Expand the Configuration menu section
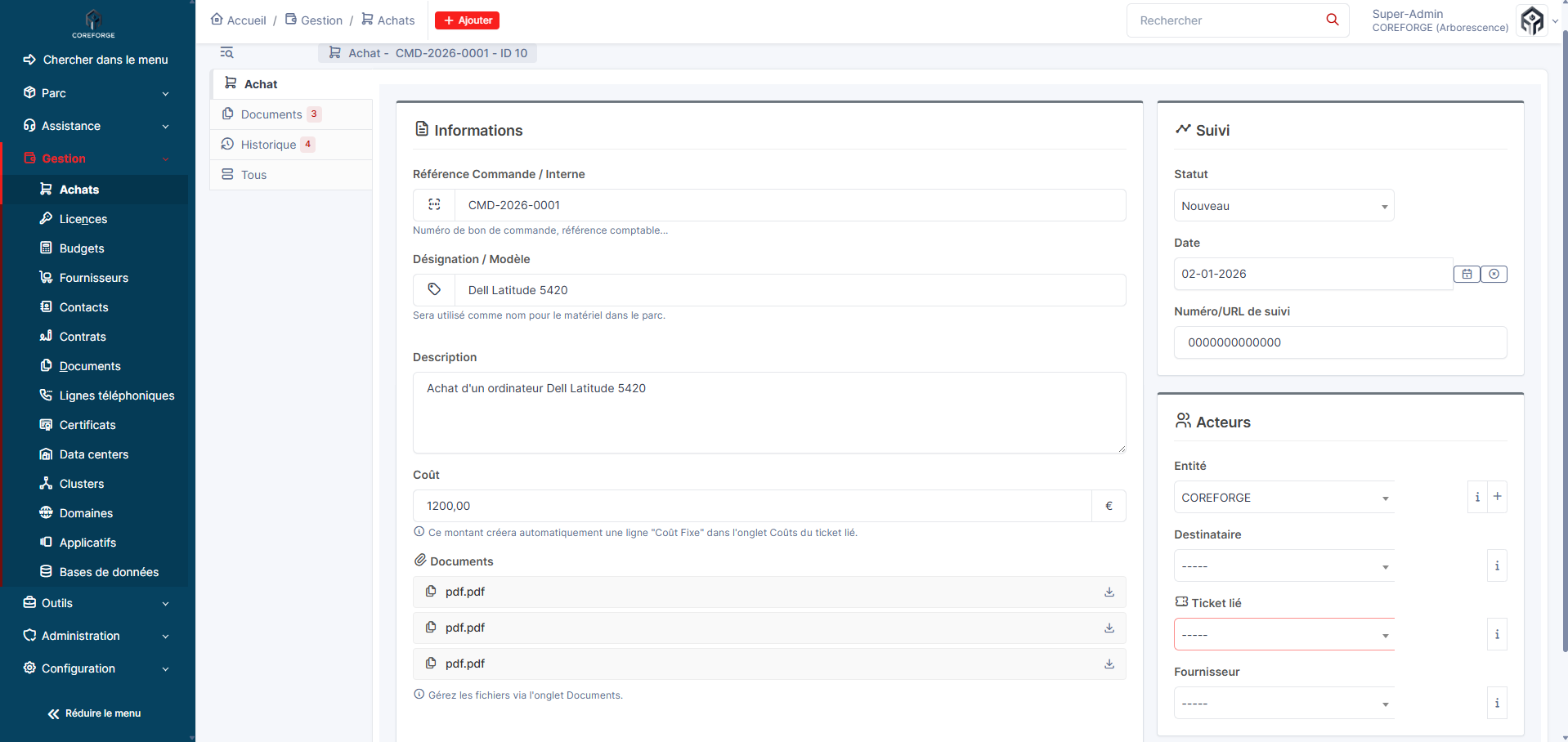 click(x=96, y=668)
